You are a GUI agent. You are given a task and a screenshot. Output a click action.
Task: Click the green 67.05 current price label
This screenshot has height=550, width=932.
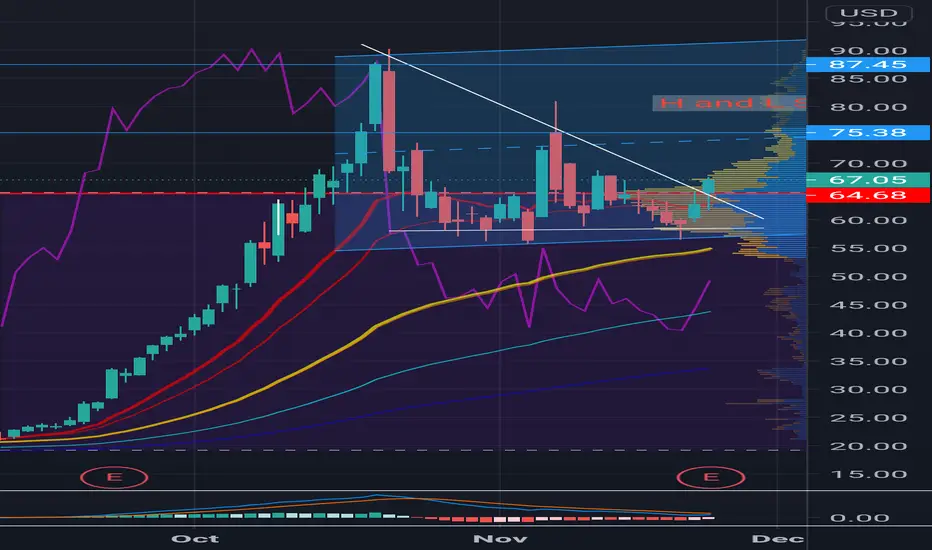868,180
